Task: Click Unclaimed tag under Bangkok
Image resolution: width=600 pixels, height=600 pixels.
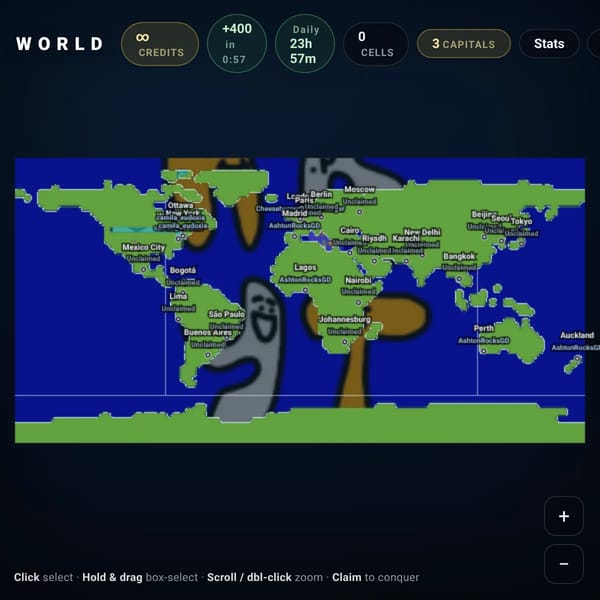Action: click(459, 267)
